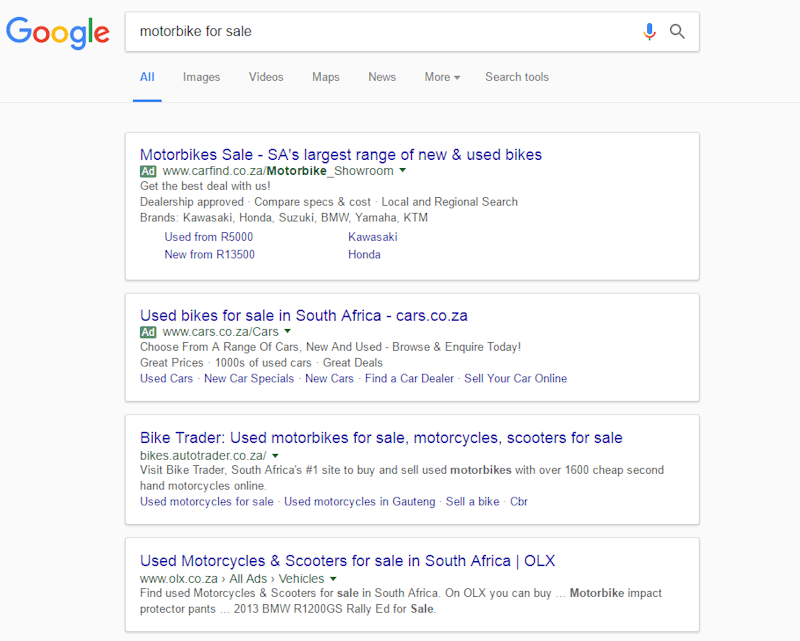Switch to the Images tab
The image size is (800, 641).
(x=202, y=77)
